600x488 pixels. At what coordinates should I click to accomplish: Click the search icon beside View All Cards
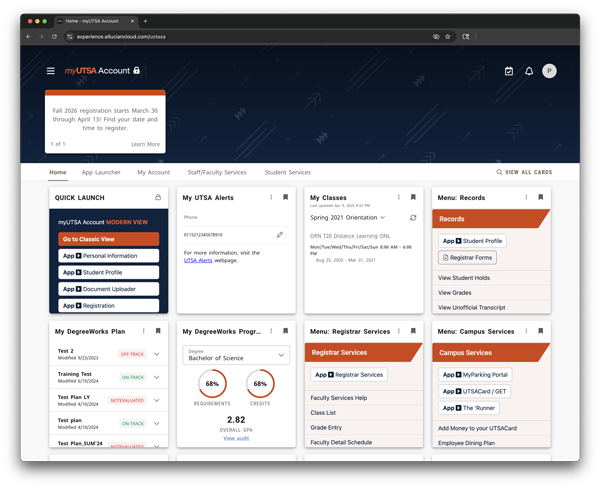[499, 172]
